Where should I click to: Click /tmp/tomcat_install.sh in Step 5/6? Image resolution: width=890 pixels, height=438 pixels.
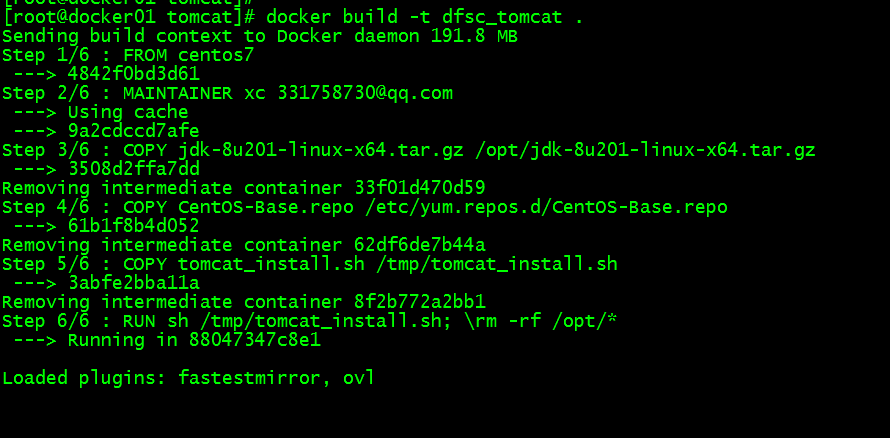click(497, 264)
